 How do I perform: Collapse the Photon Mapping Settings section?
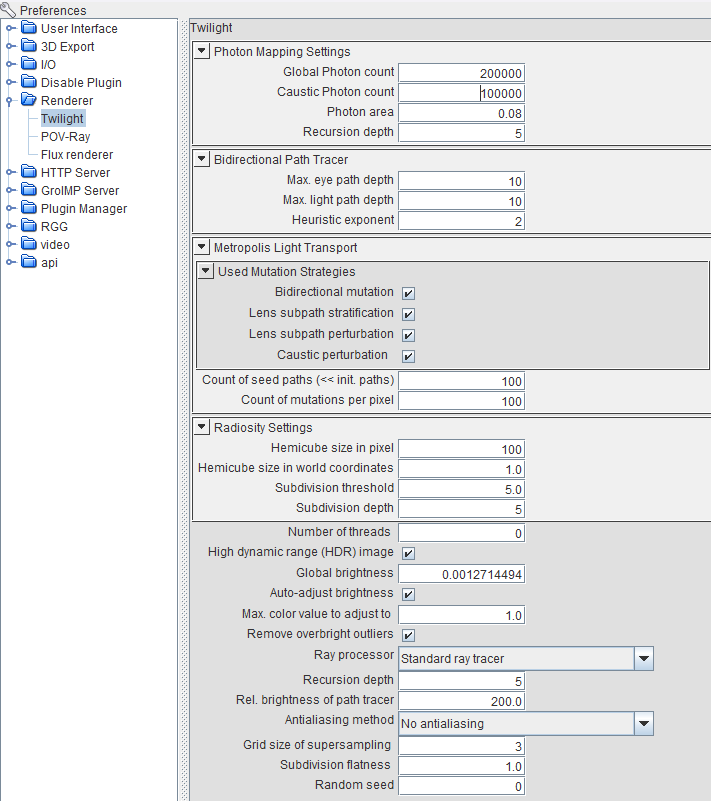coord(202,51)
